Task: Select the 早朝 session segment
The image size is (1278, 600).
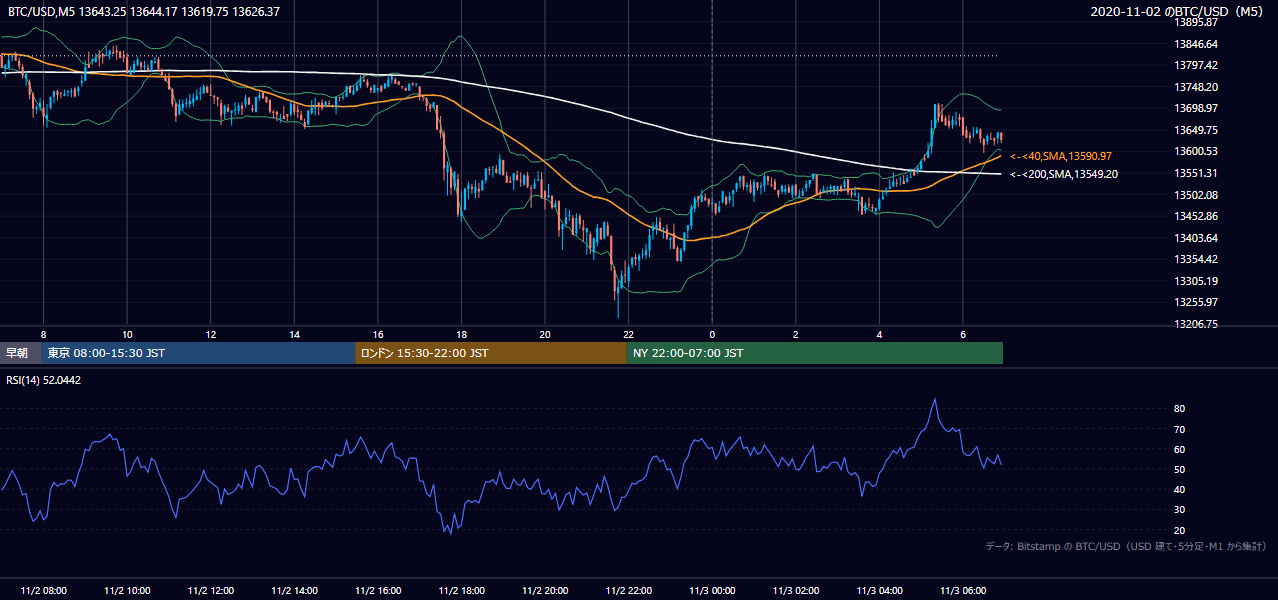Action: [21, 353]
